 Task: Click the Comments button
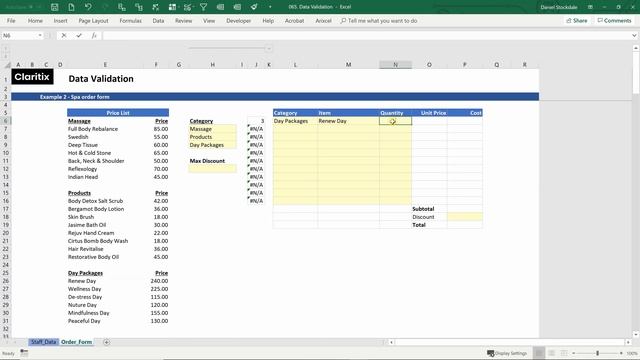point(614,20)
